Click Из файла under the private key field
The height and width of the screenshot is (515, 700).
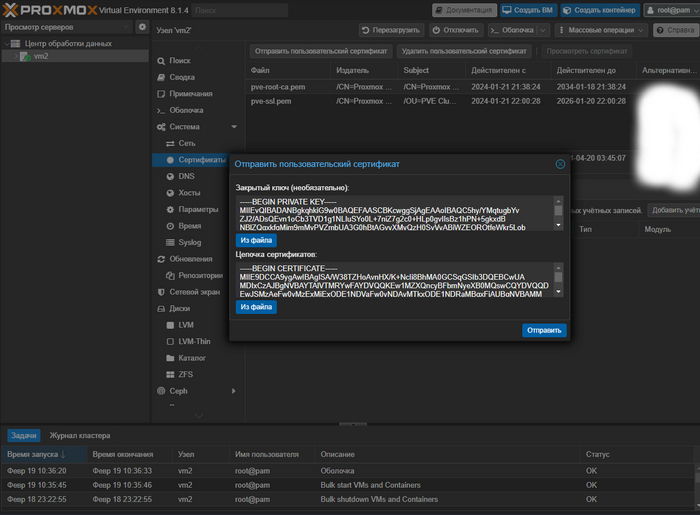point(256,240)
